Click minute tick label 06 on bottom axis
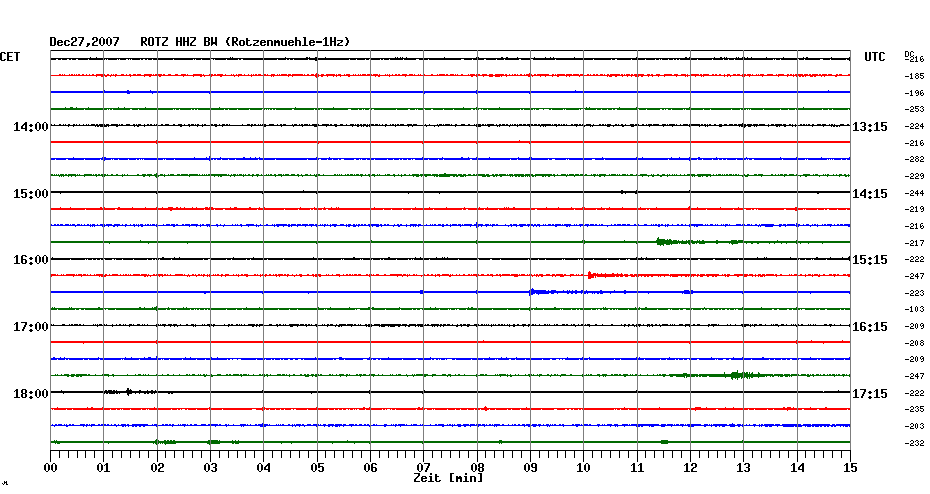 coord(370,468)
